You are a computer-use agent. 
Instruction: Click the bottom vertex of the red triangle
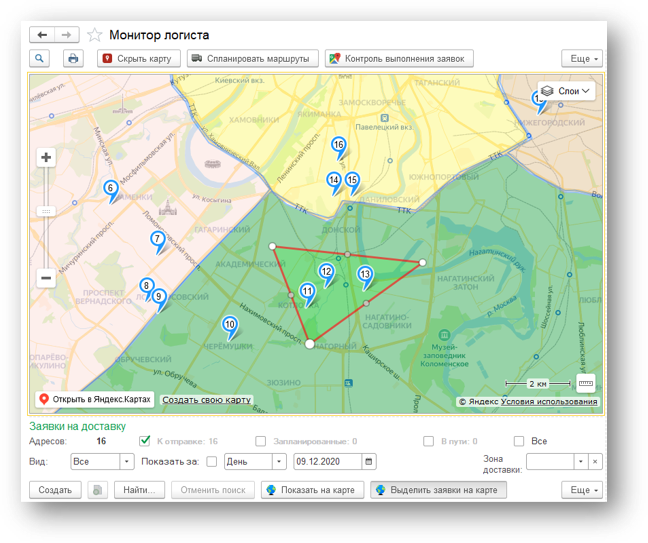click(310, 344)
